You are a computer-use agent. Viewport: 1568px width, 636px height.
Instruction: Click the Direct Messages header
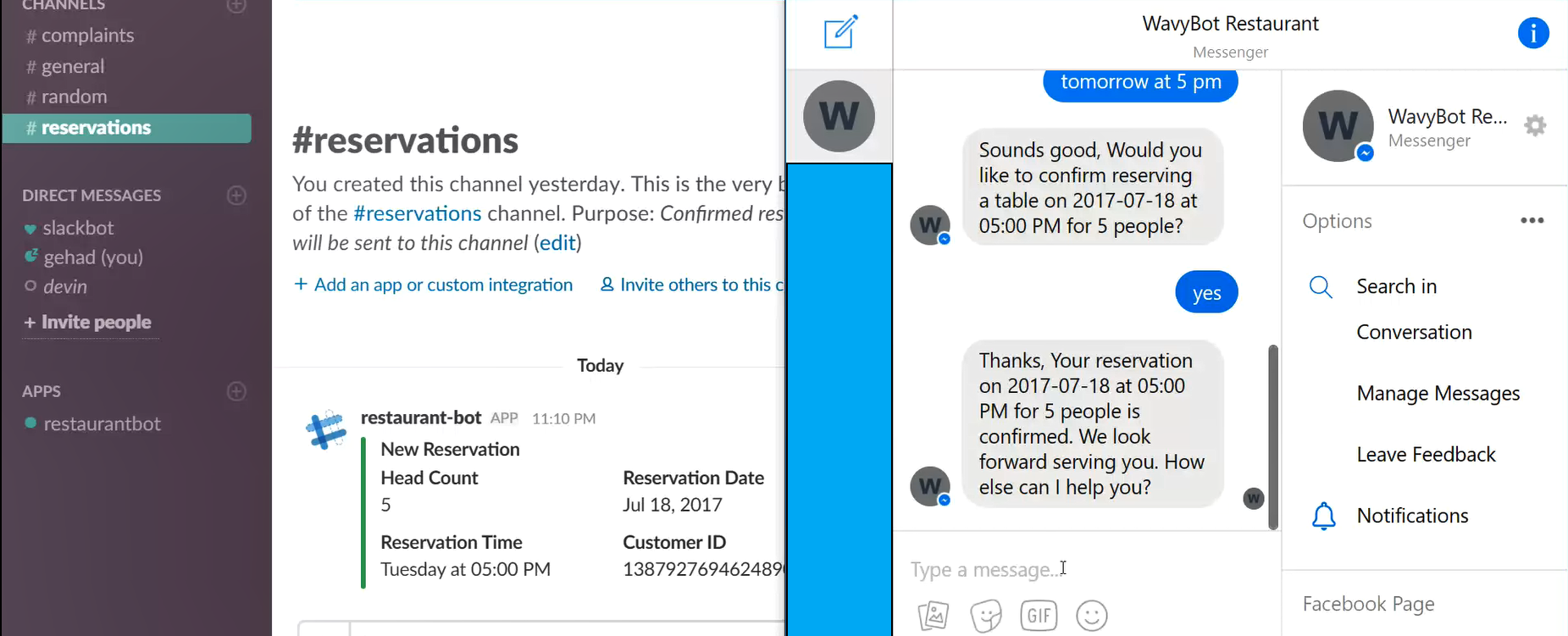(91, 196)
